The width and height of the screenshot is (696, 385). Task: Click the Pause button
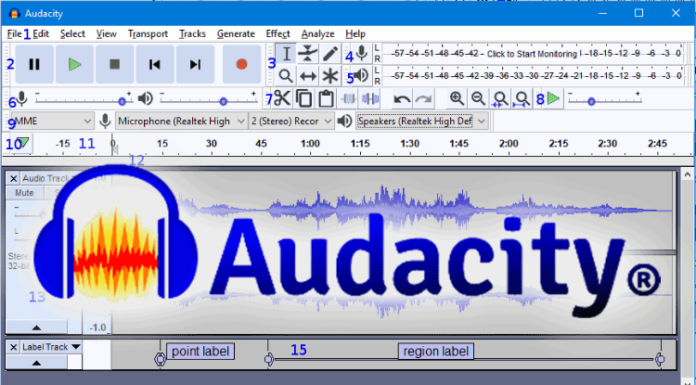click(34, 64)
